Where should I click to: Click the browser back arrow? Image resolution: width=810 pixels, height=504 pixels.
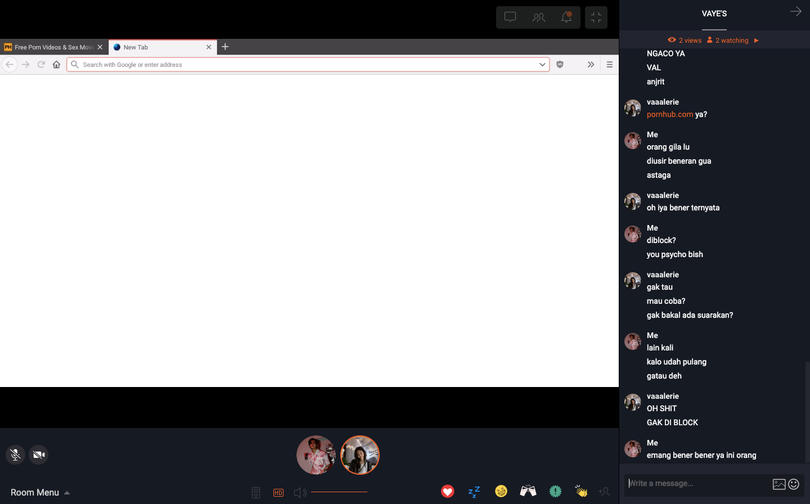[x=9, y=65]
